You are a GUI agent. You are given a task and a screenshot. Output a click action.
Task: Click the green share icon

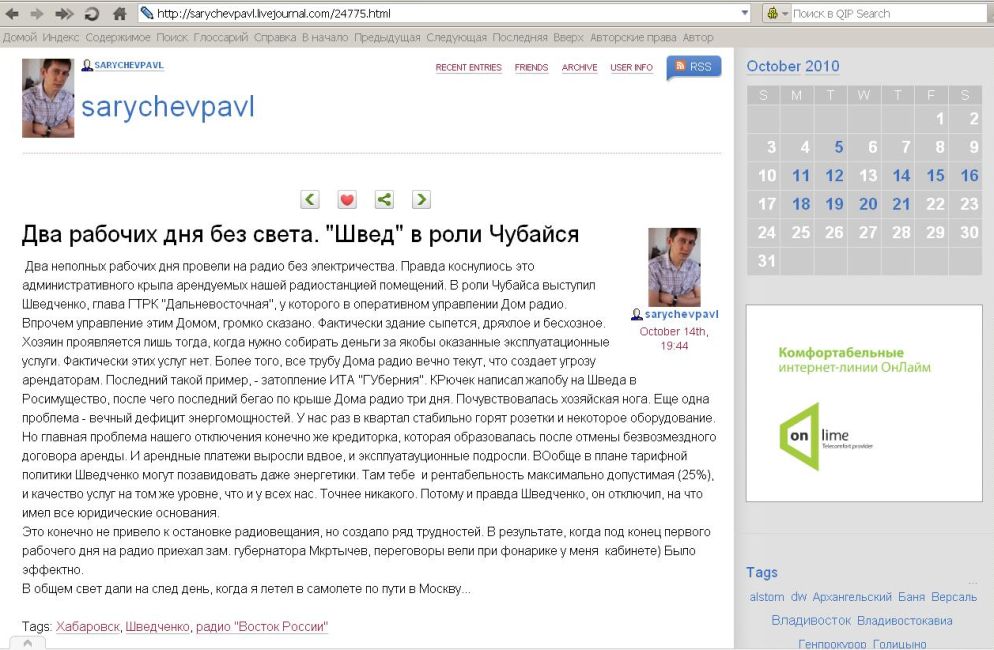384,199
